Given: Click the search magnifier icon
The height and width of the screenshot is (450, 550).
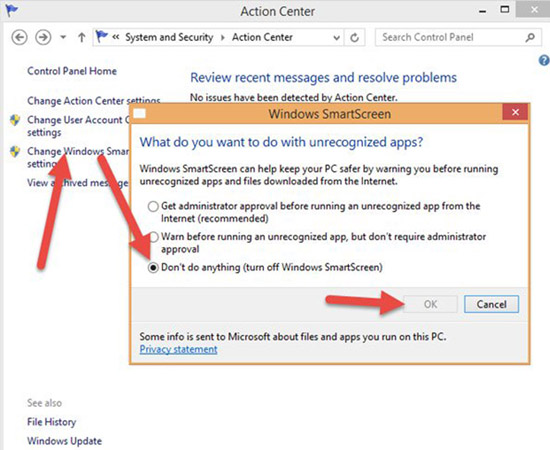Looking at the screenshot, I should coord(530,37).
